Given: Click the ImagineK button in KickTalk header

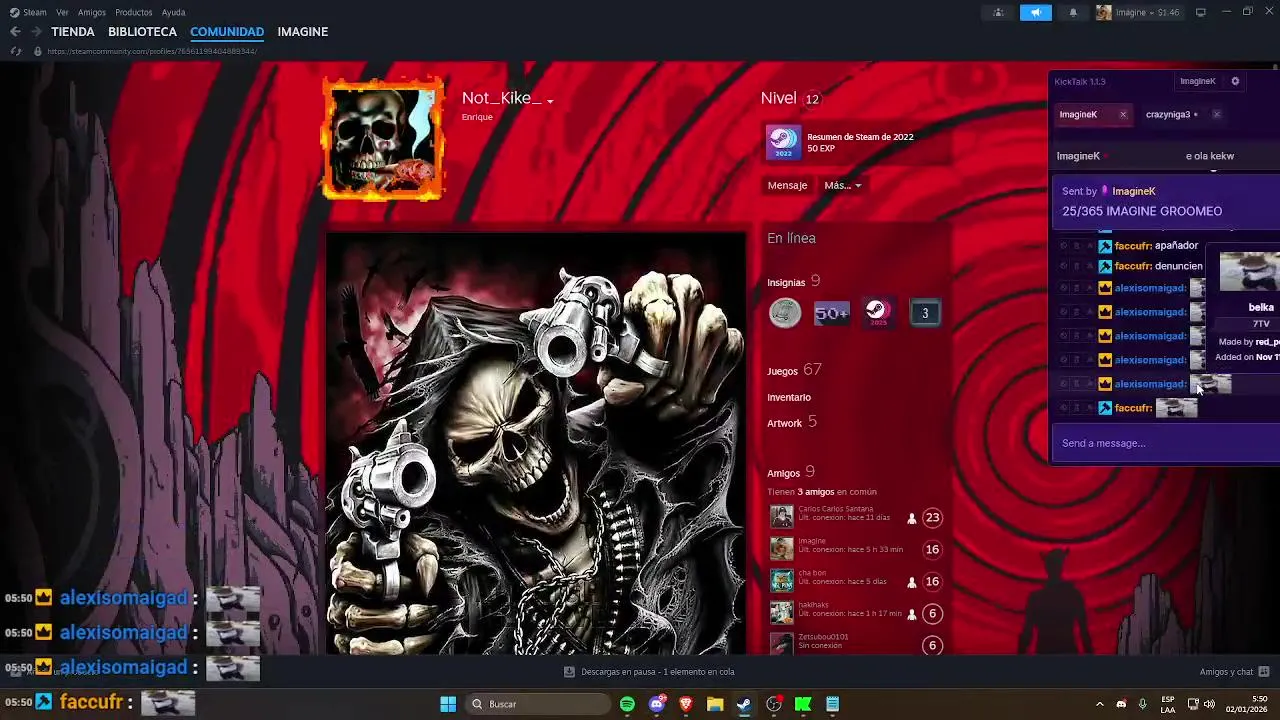Looking at the screenshot, I should tap(1198, 81).
